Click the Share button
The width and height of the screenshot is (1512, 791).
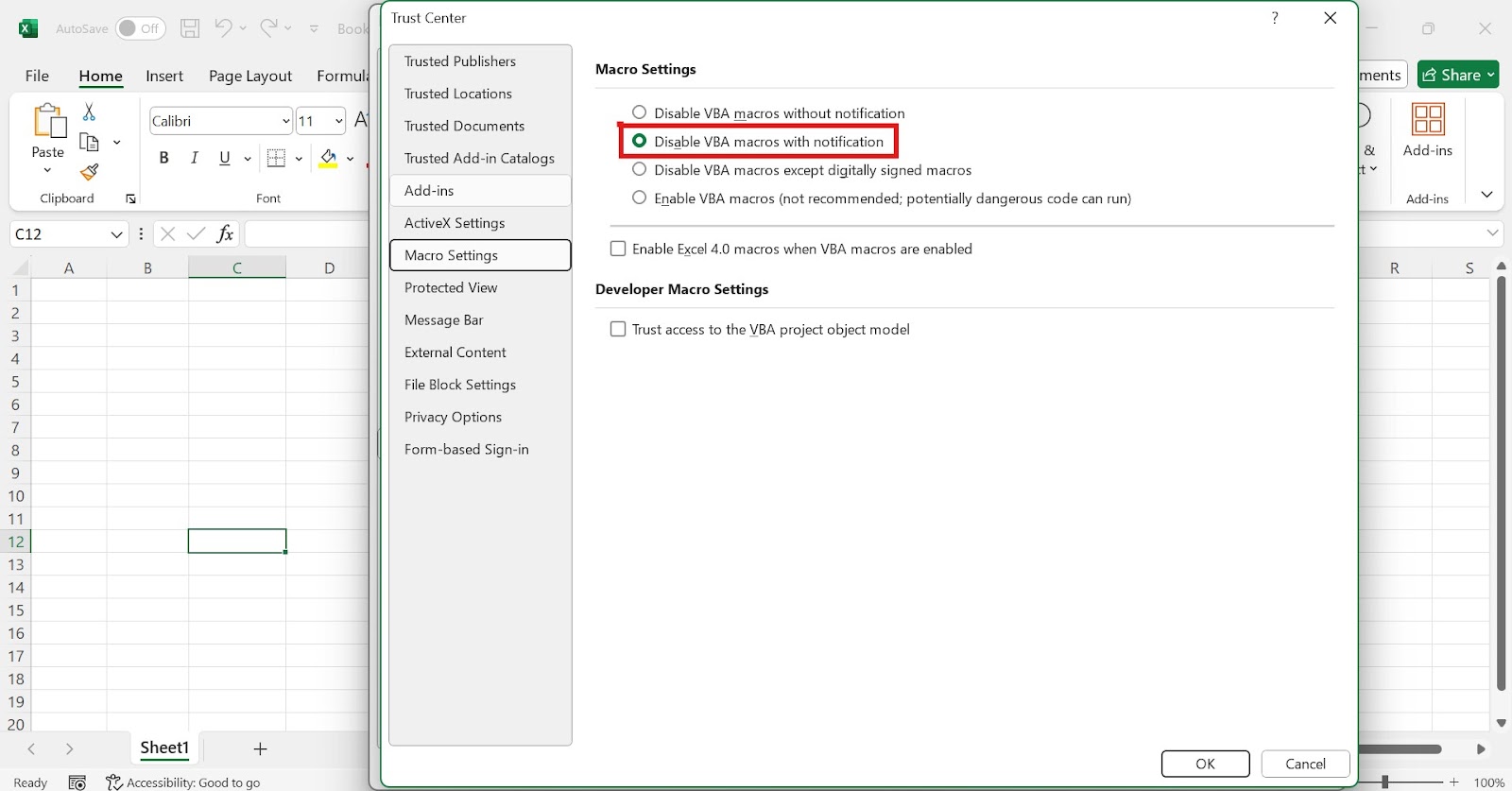pos(1458,75)
